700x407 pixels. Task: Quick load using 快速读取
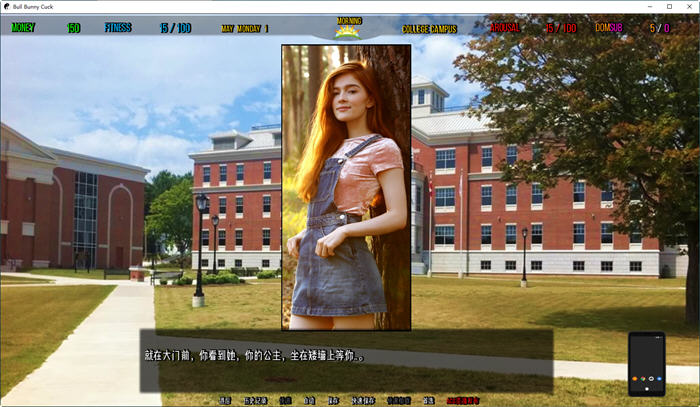pos(398,400)
